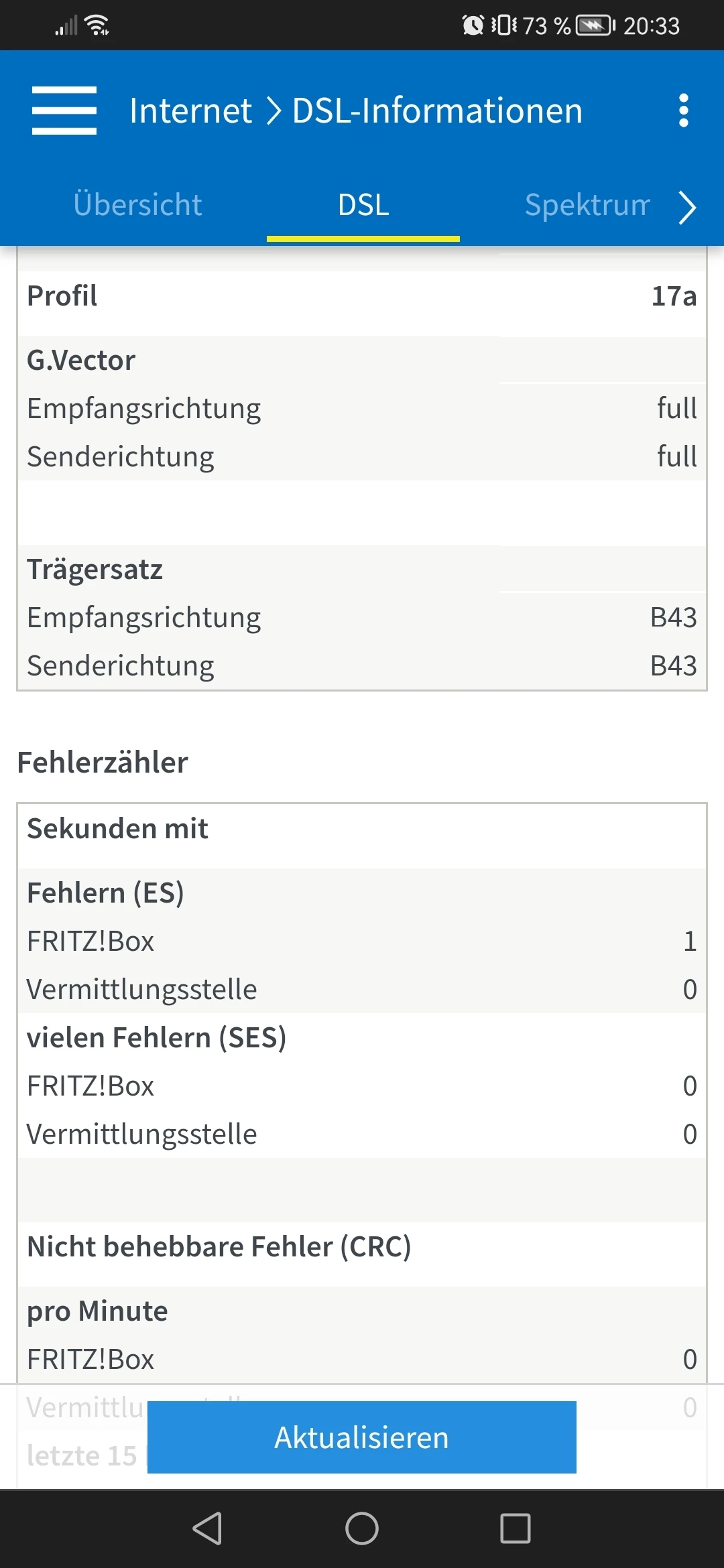724x1568 pixels.
Task: Open the hamburger navigation menu
Action: [64, 111]
